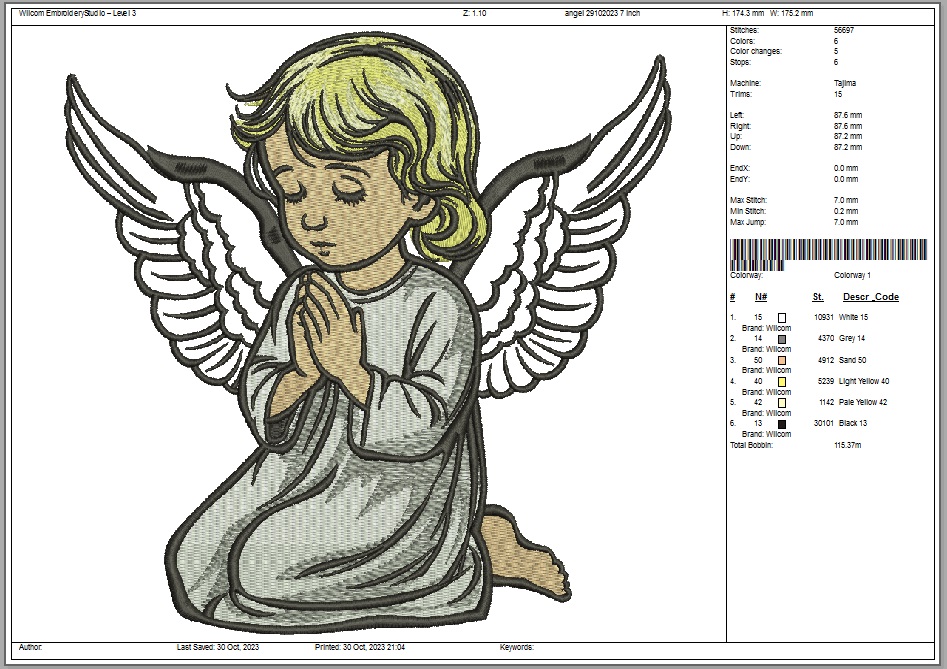The height and width of the screenshot is (669, 947).
Task: Select the Stitches count value 56697
Action: pos(844,31)
